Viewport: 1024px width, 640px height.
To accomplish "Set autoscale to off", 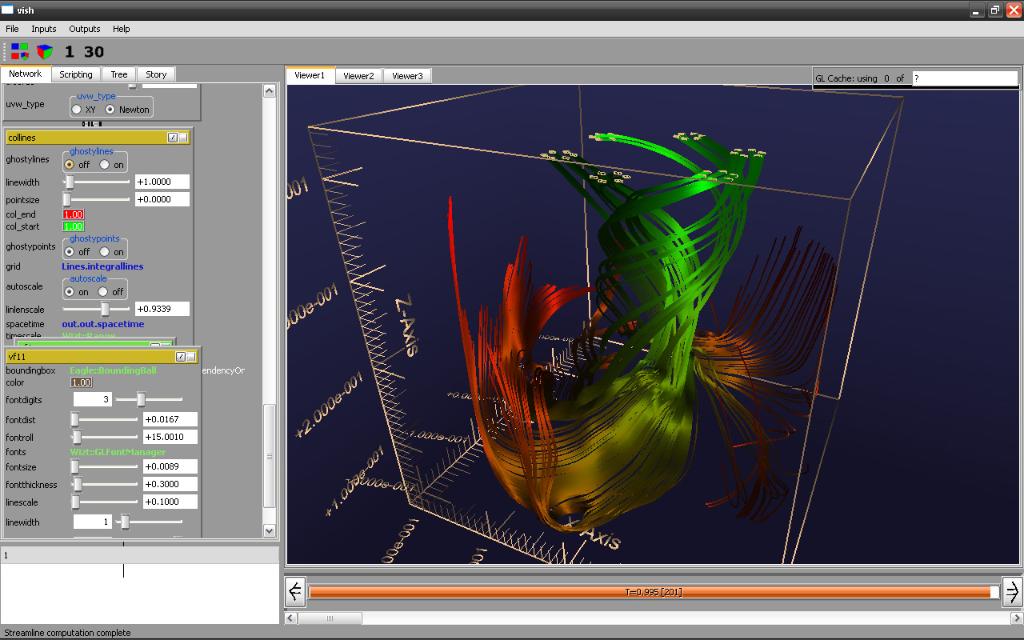I will (104, 292).
